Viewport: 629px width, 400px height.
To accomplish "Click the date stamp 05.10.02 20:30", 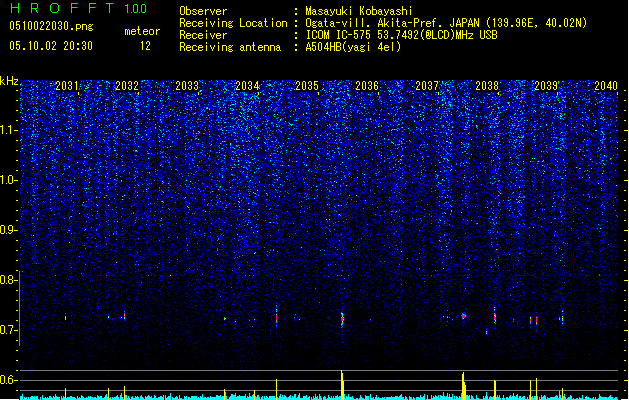I will pyautogui.click(x=51, y=46).
